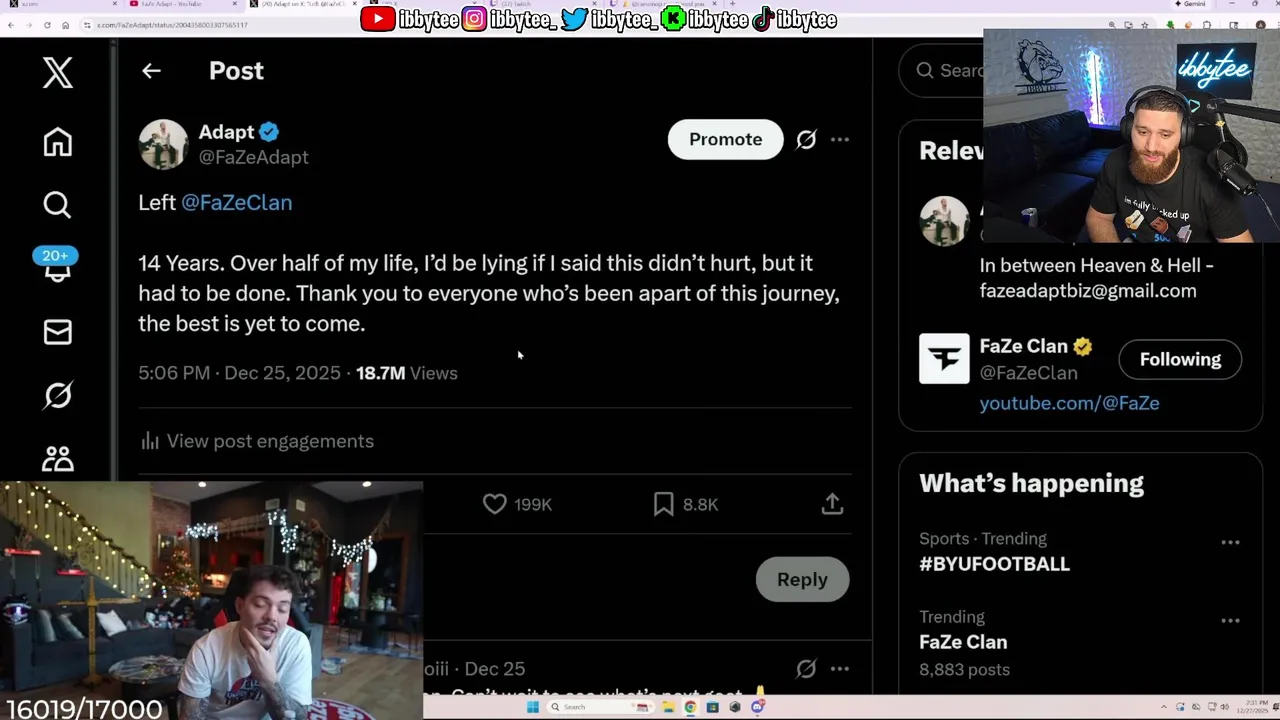The height and width of the screenshot is (720, 1280).
Task: Click the Grok icon next to Promote
Action: [x=806, y=140]
